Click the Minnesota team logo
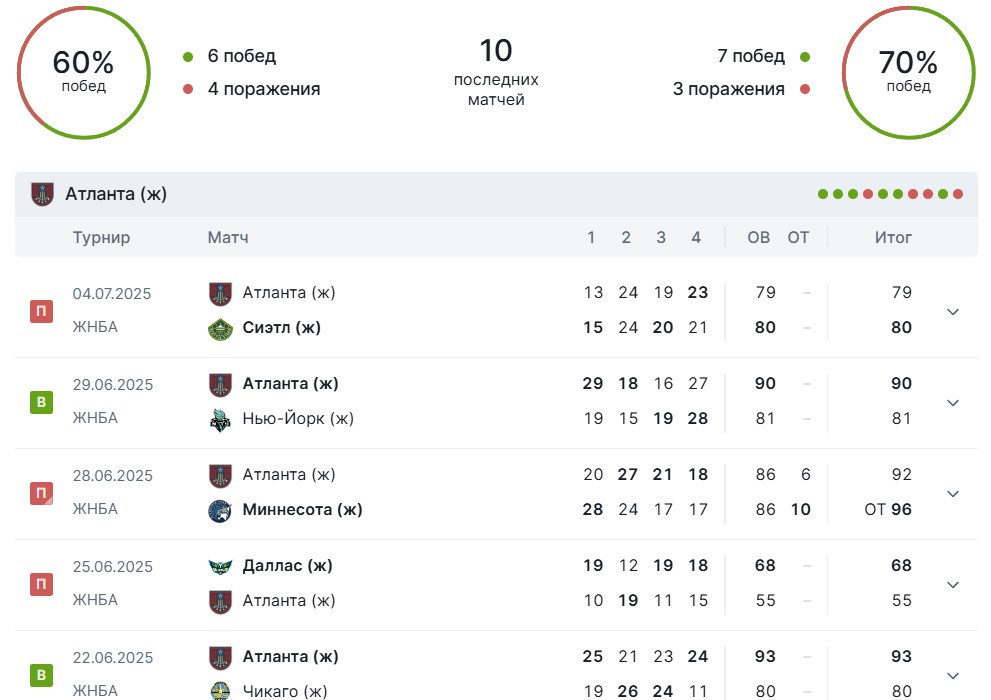Screen dimensions: 991x700 coord(220,510)
